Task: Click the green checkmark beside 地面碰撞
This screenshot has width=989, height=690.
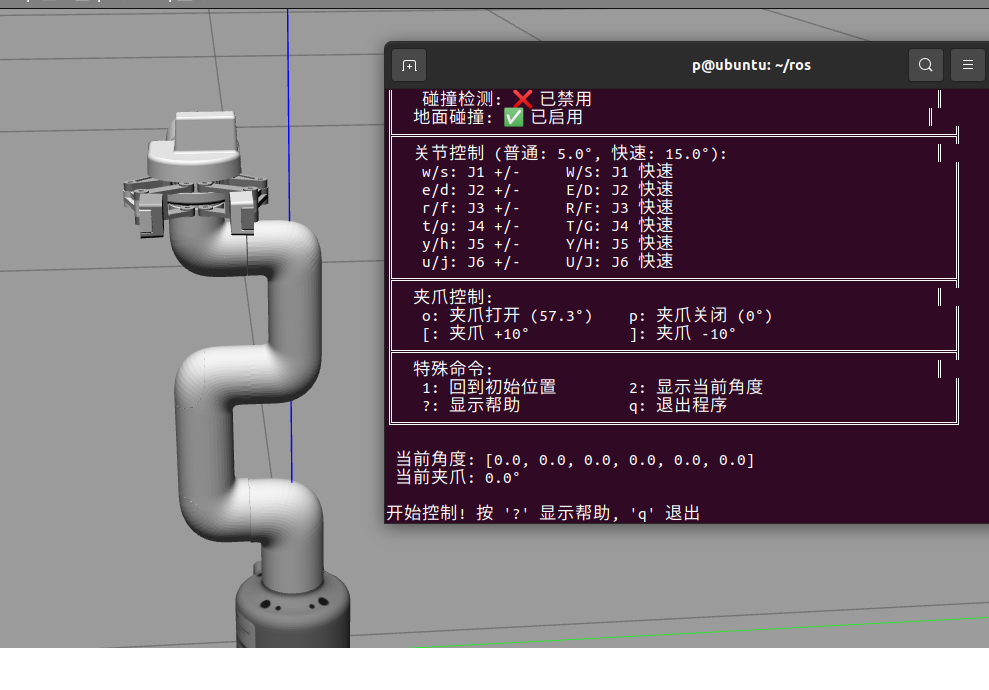Action: (513, 117)
